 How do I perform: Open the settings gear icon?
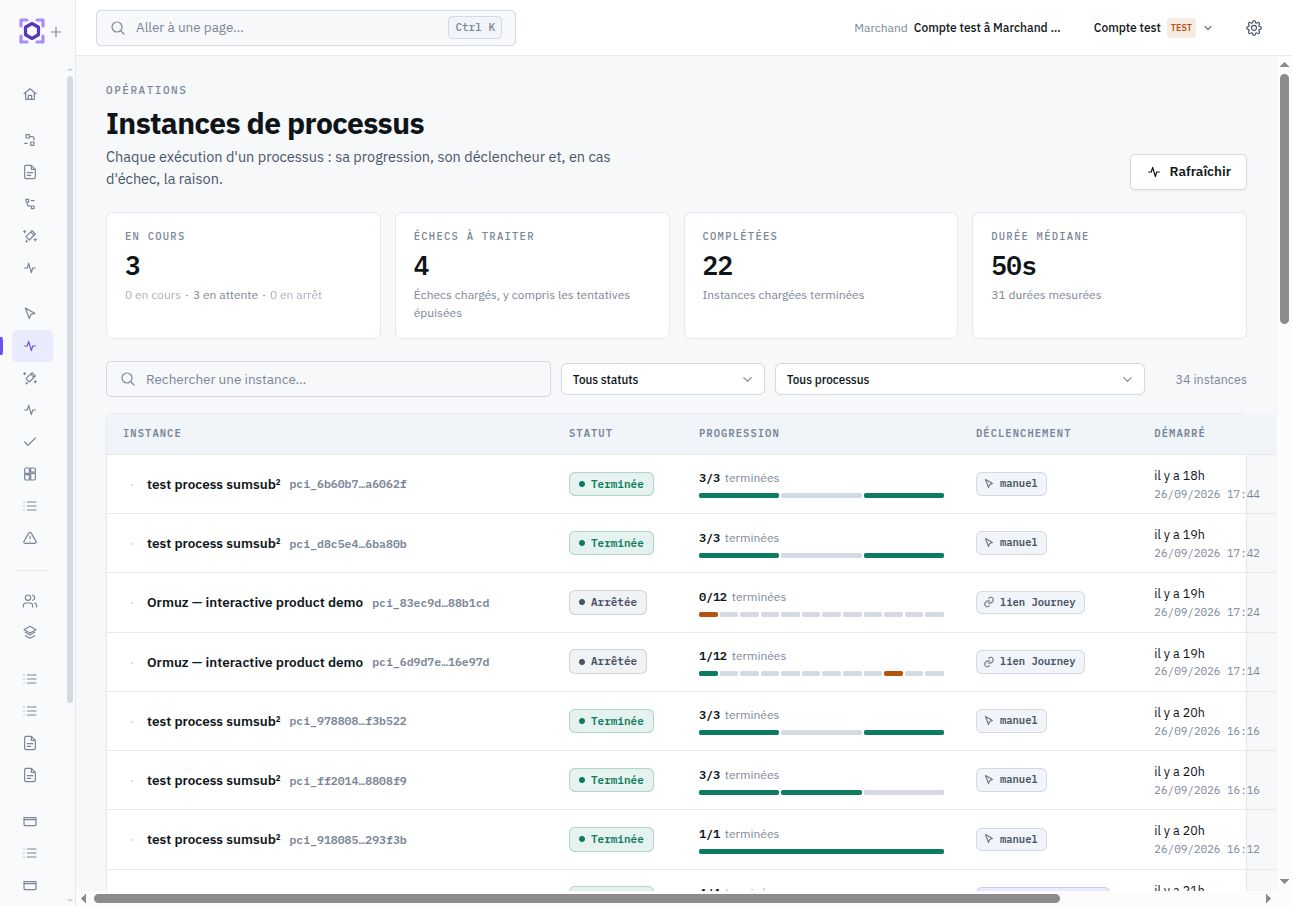pos(1254,28)
